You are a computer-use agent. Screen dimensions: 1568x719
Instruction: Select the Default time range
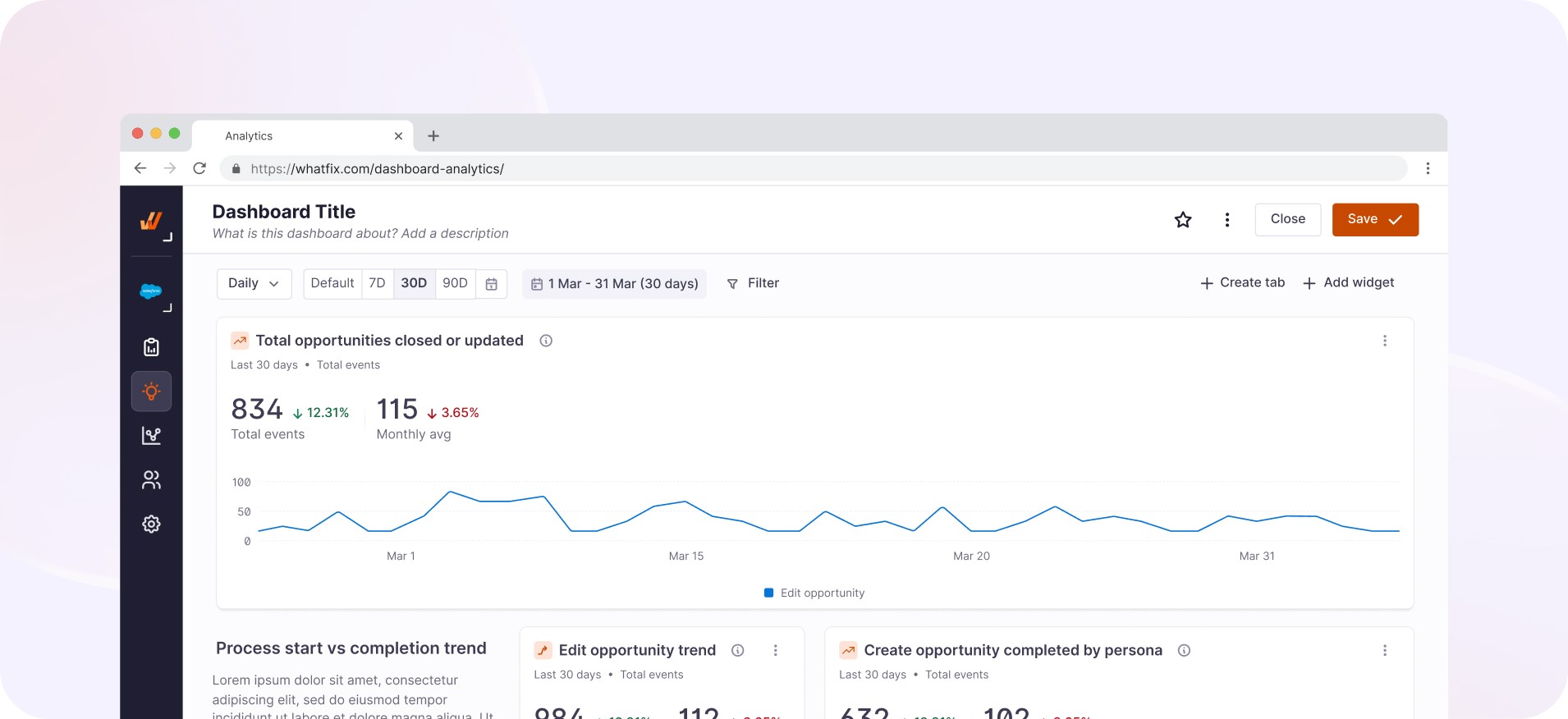(332, 283)
